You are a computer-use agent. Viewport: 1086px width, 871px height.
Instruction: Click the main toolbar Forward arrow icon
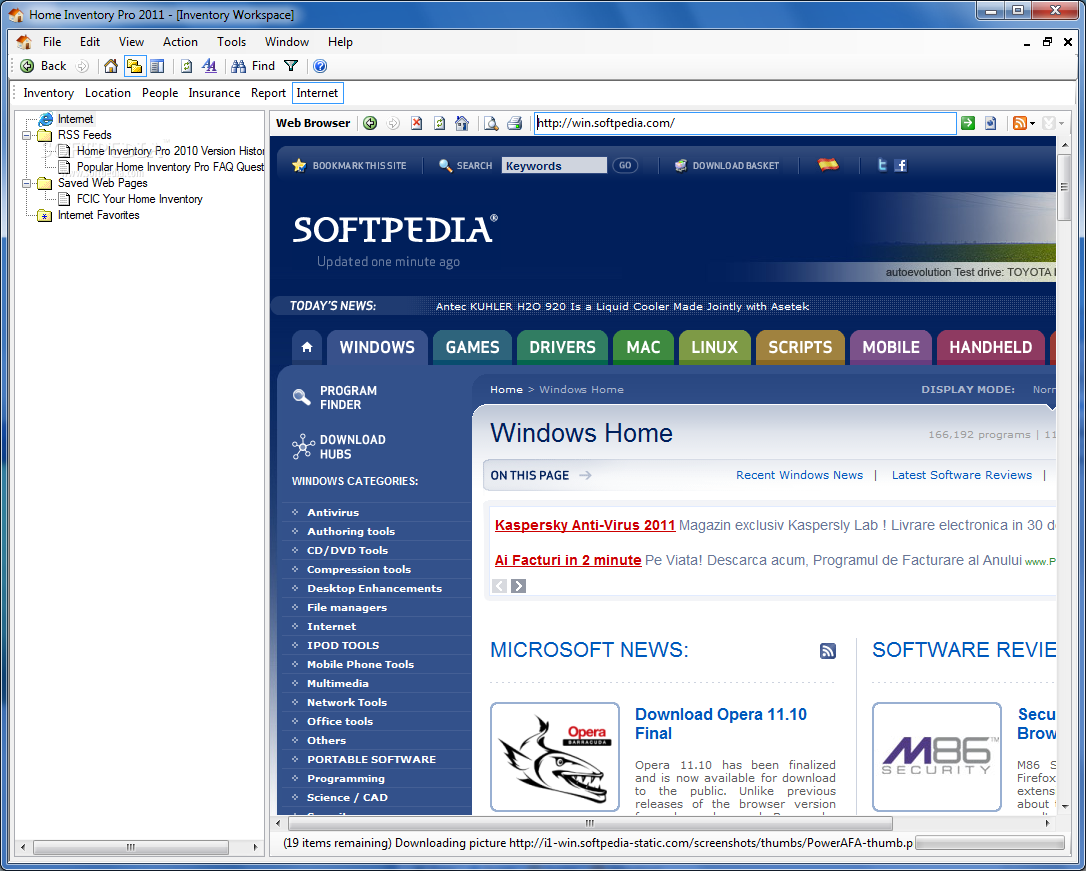(x=82, y=66)
